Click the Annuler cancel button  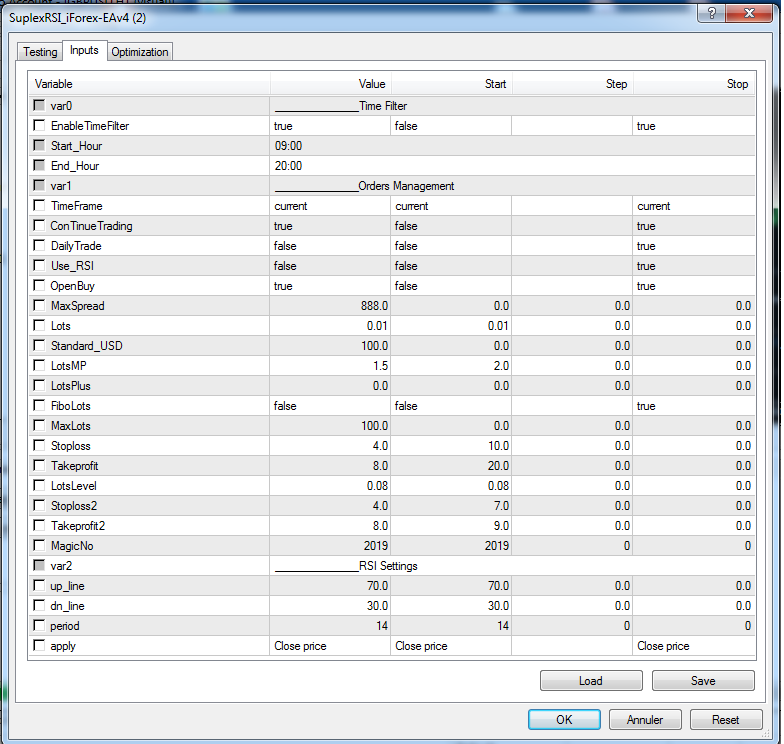645,720
